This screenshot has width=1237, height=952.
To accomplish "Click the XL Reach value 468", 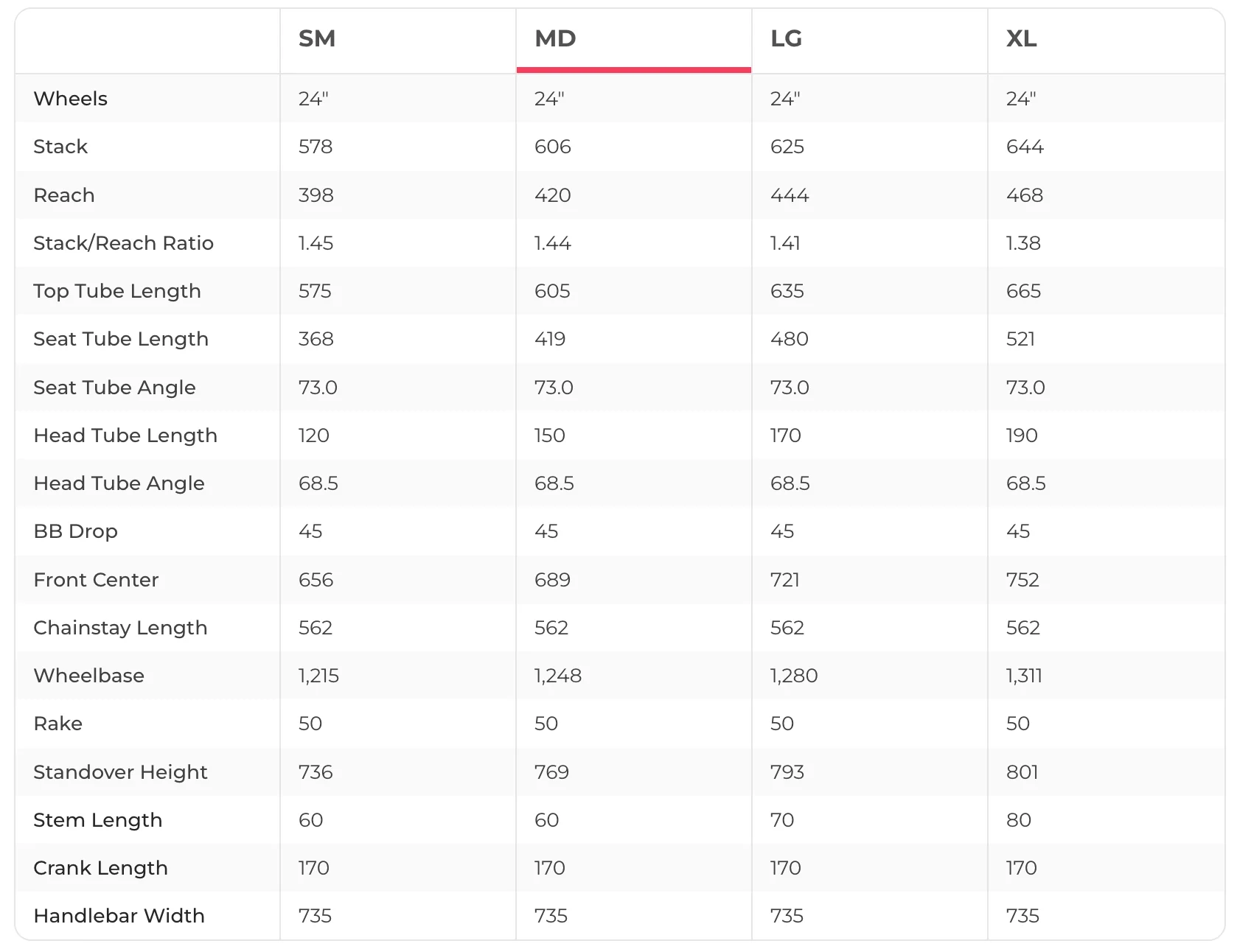I will 1025,195.
